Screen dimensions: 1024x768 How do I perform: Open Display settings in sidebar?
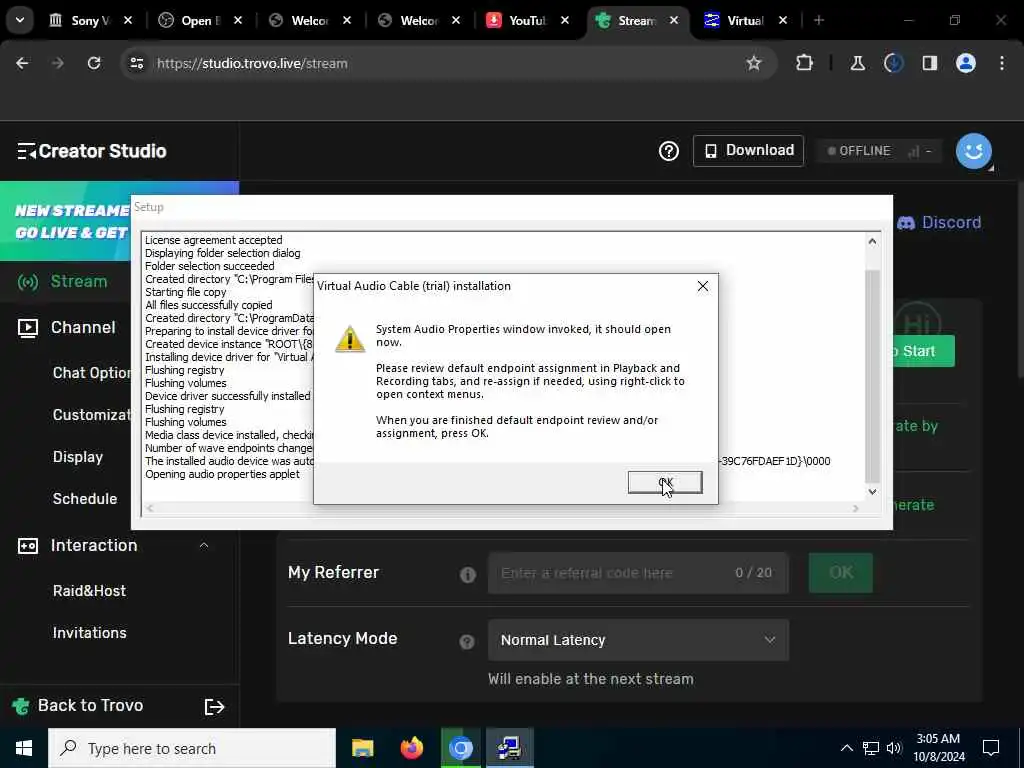click(x=78, y=456)
